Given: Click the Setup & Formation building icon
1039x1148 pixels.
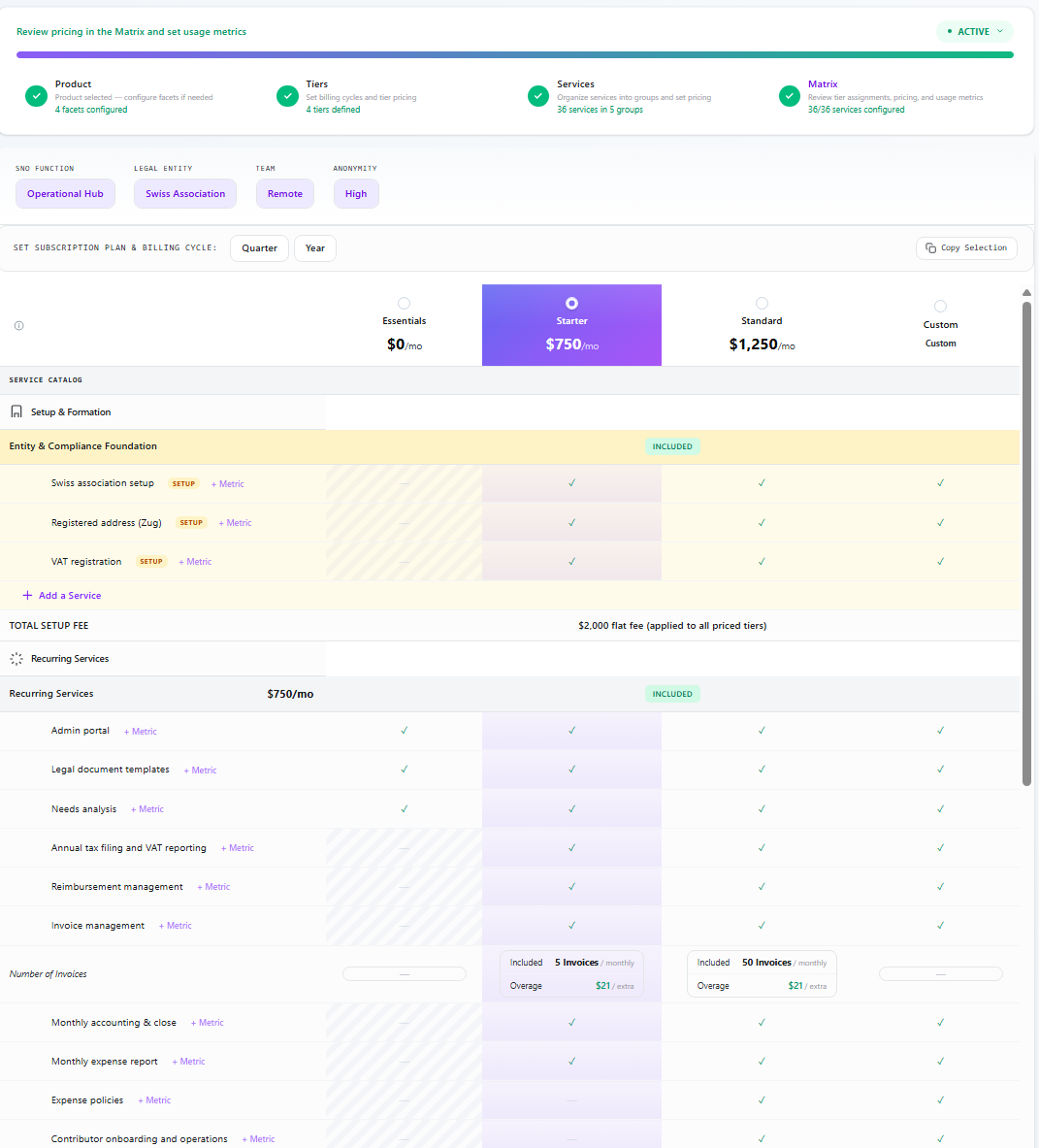Looking at the screenshot, I should click(x=16, y=412).
